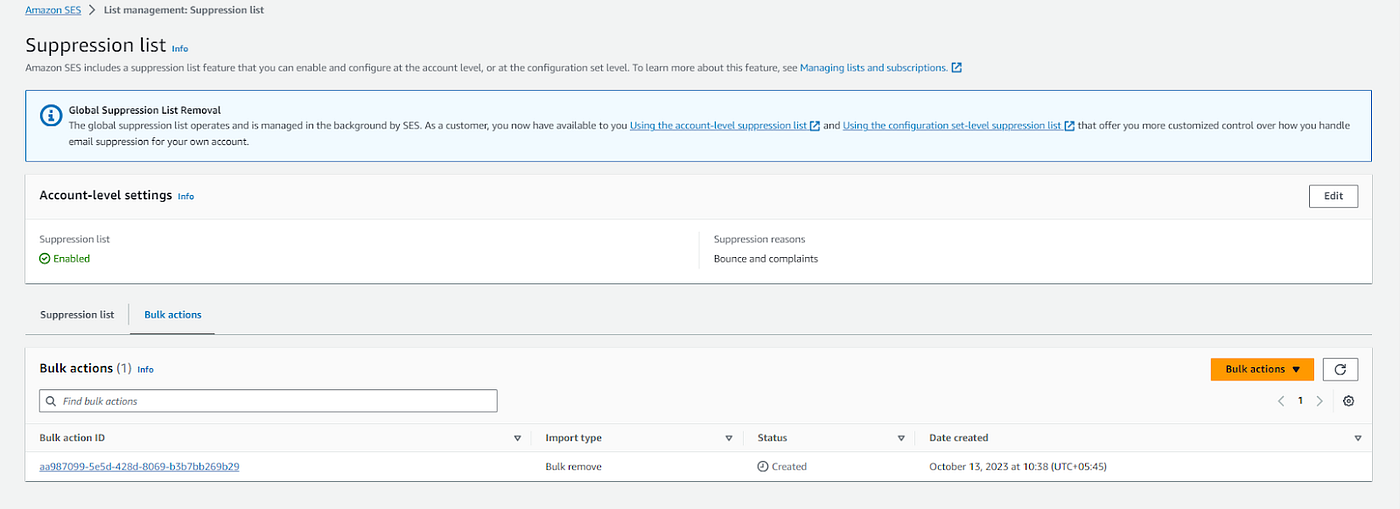The image size is (1400, 509).
Task: Go to next page arrow
Action: click(1320, 401)
